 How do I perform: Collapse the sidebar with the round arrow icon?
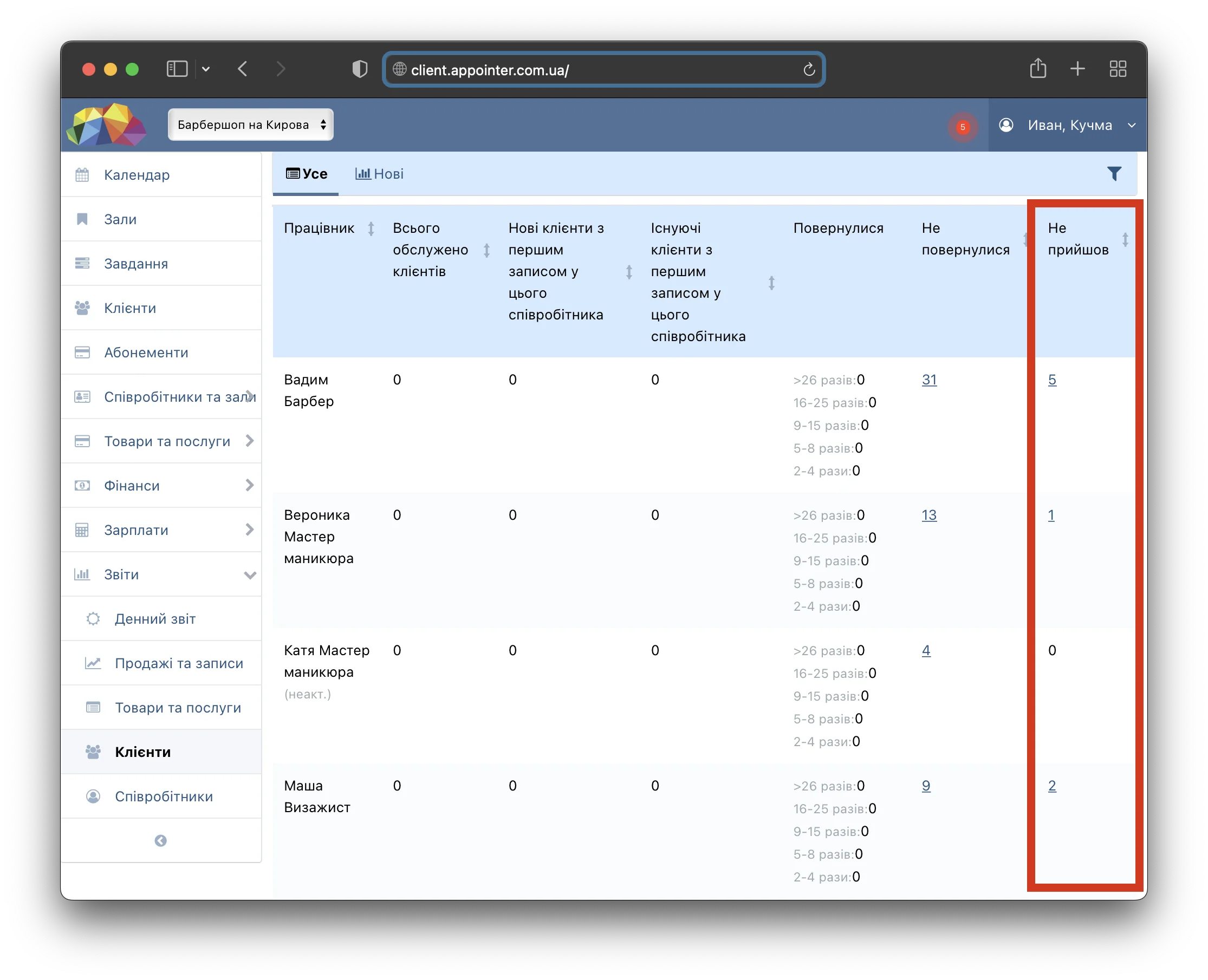coord(160,841)
